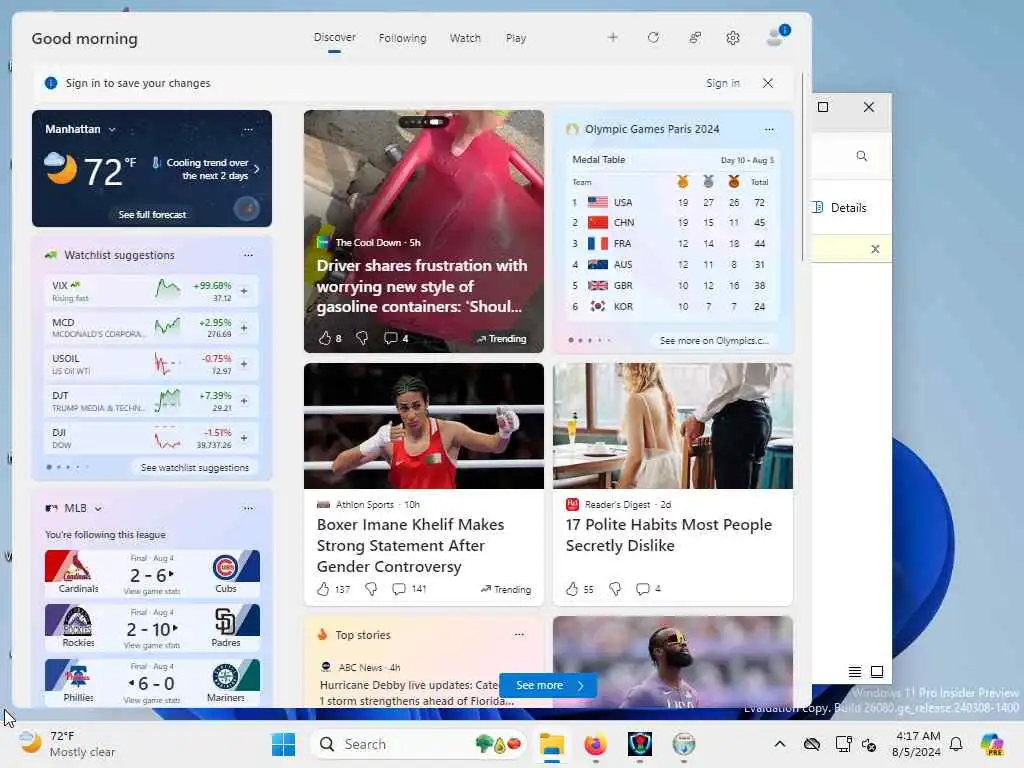1024x768 pixels.
Task: Open Details in the background window
Action: click(840, 208)
